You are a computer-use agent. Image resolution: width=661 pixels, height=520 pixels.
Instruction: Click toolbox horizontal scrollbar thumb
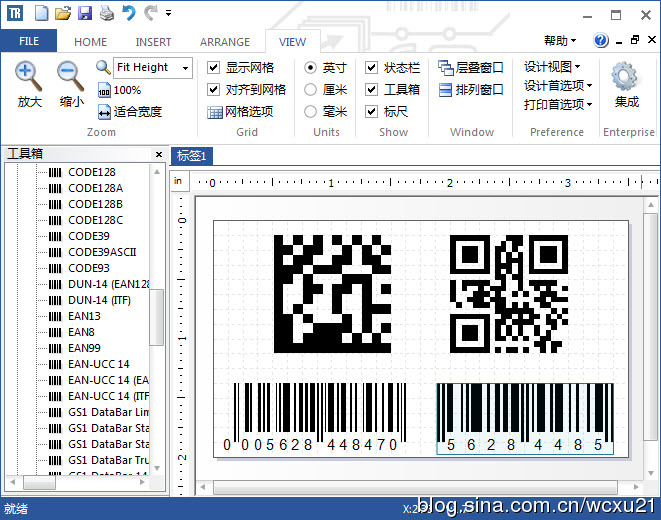pos(39,482)
